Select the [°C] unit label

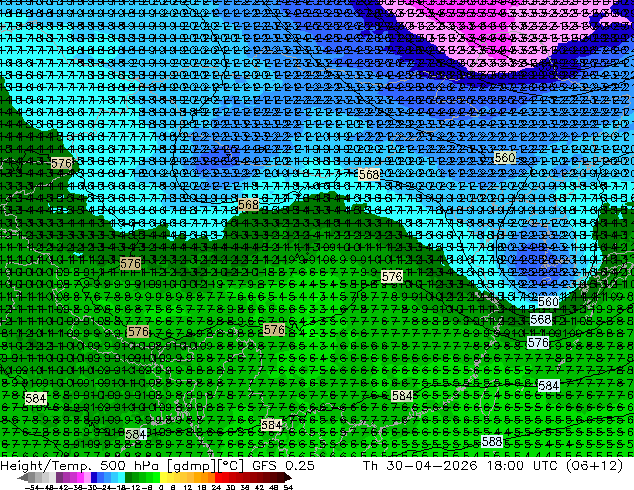tap(228, 465)
